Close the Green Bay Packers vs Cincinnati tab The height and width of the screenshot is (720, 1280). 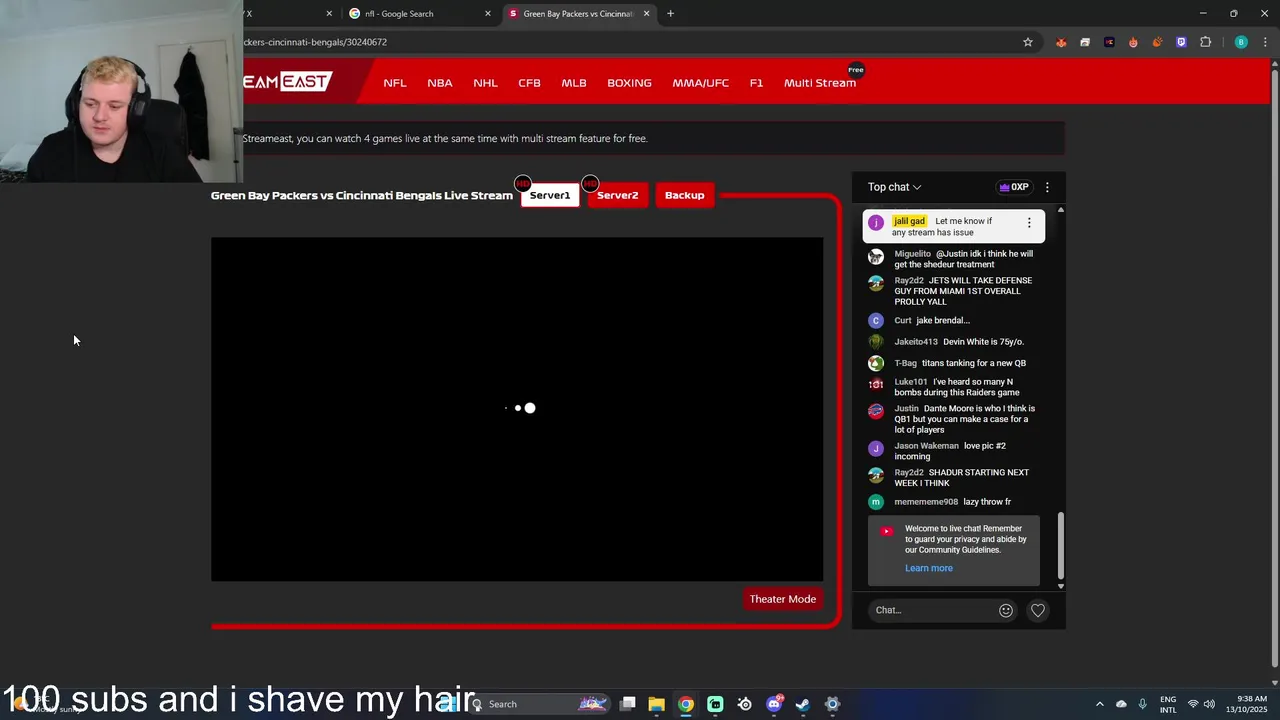[x=646, y=13]
